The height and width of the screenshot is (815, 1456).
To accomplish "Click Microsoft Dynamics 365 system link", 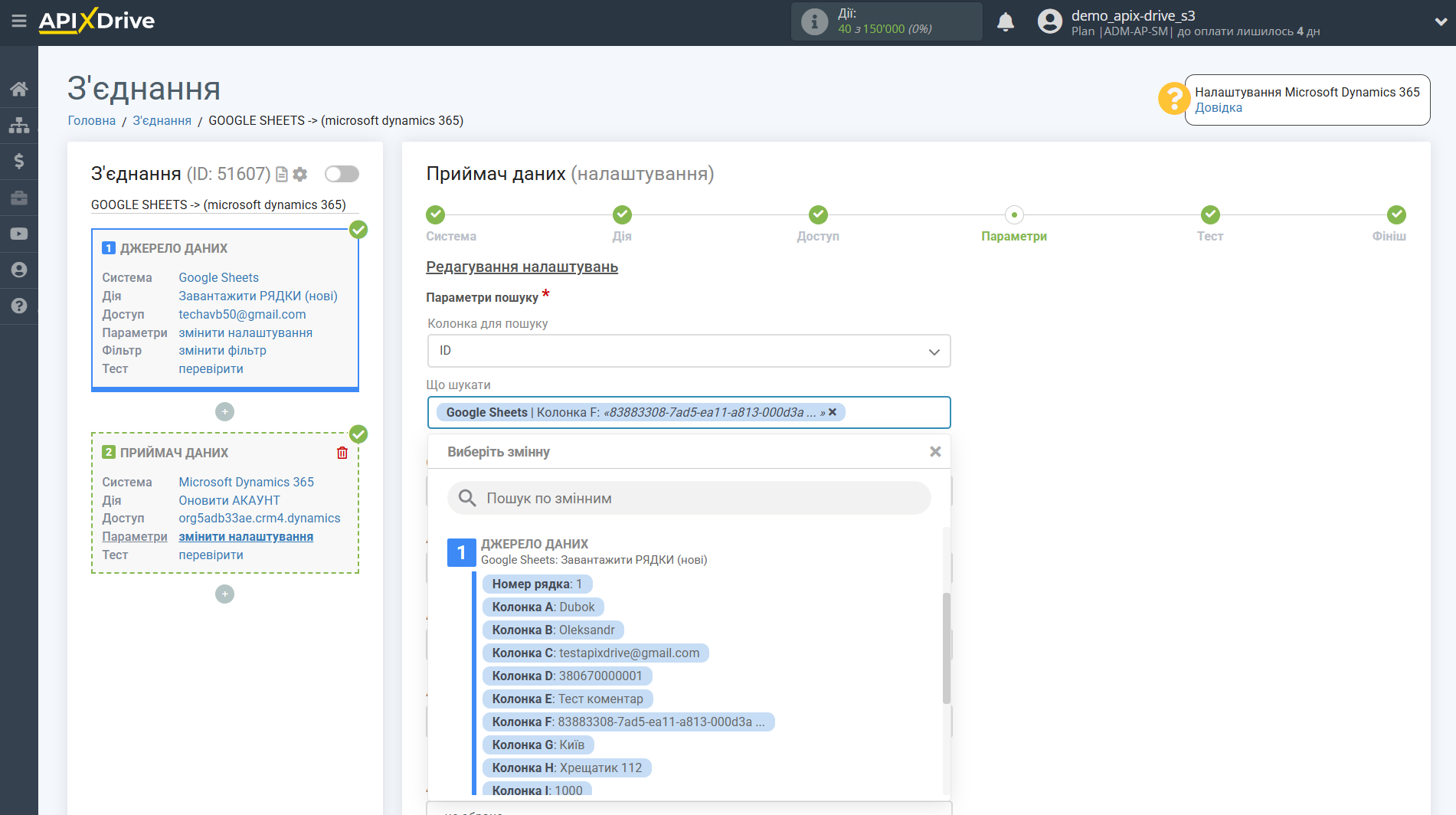I will click(247, 482).
